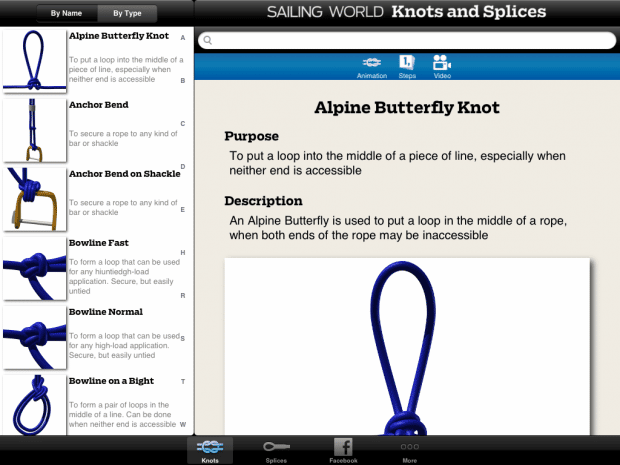Switch to the Knots bottom tab

pos(210,450)
